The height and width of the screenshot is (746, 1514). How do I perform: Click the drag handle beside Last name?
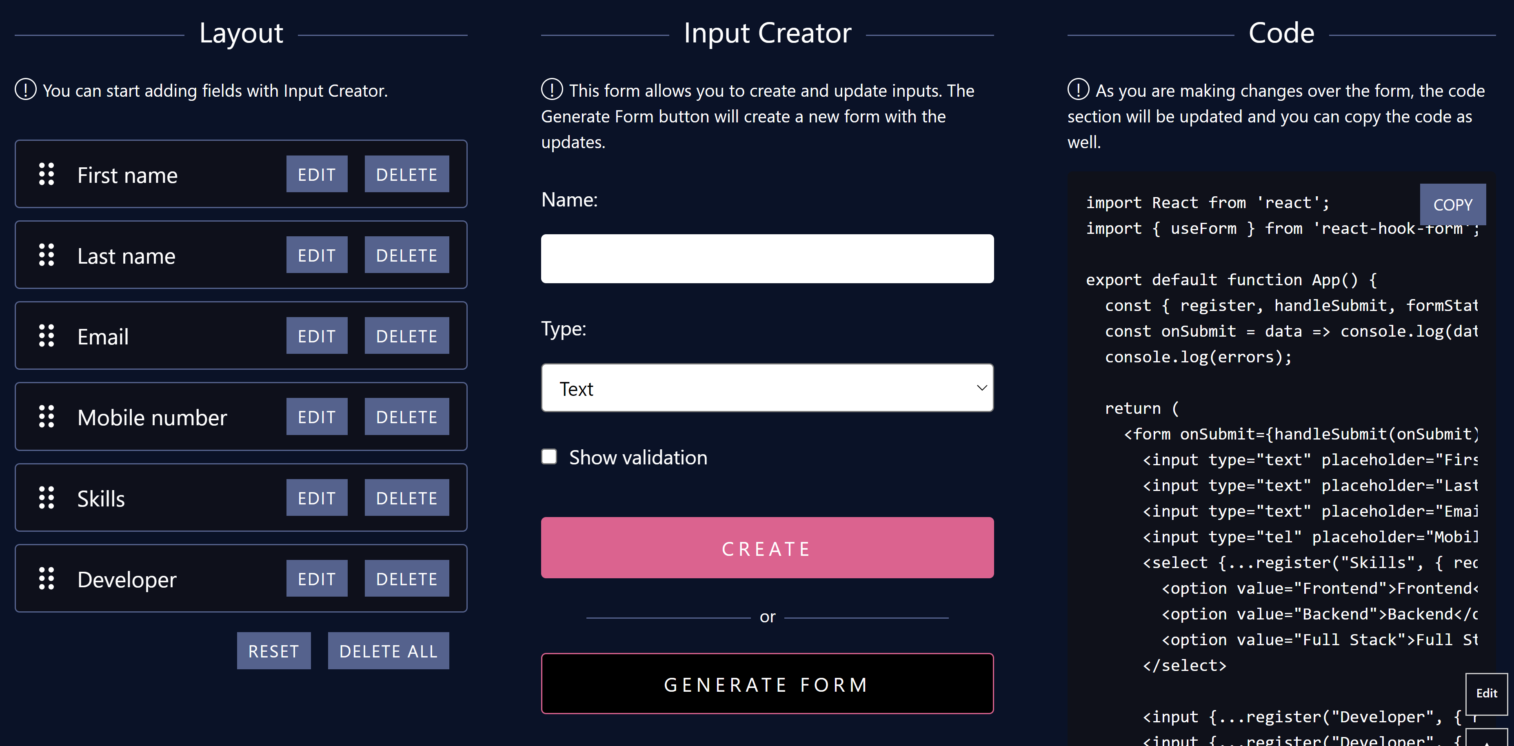click(46, 255)
